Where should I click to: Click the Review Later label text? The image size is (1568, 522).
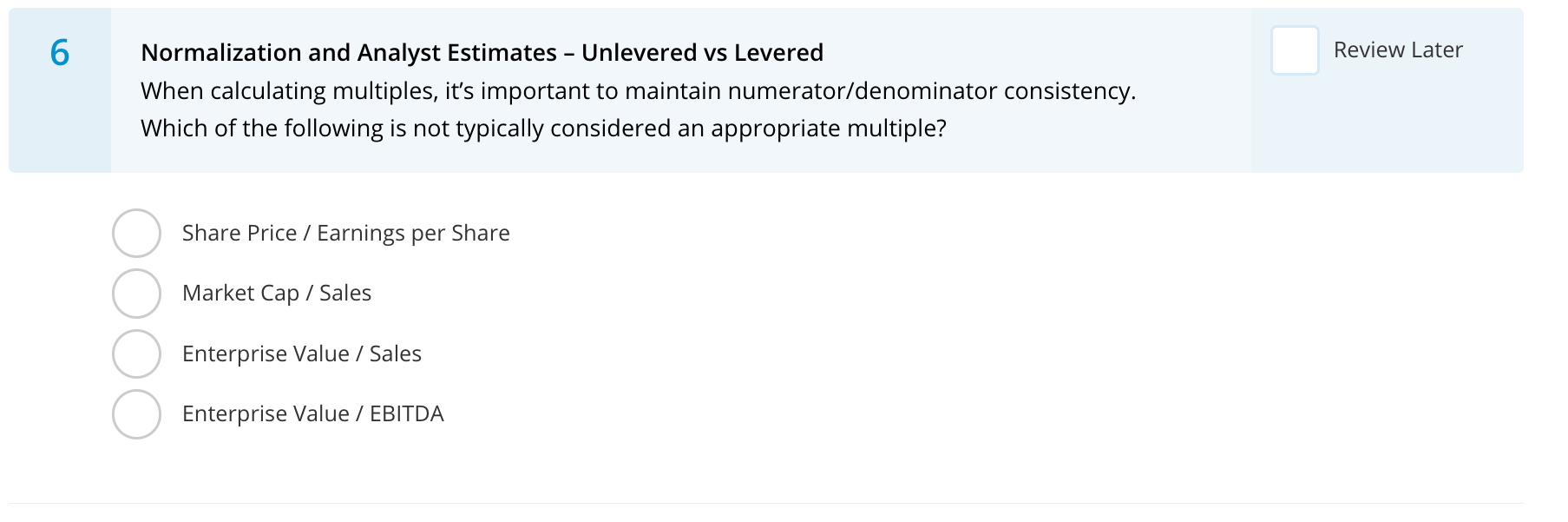pos(1398,50)
